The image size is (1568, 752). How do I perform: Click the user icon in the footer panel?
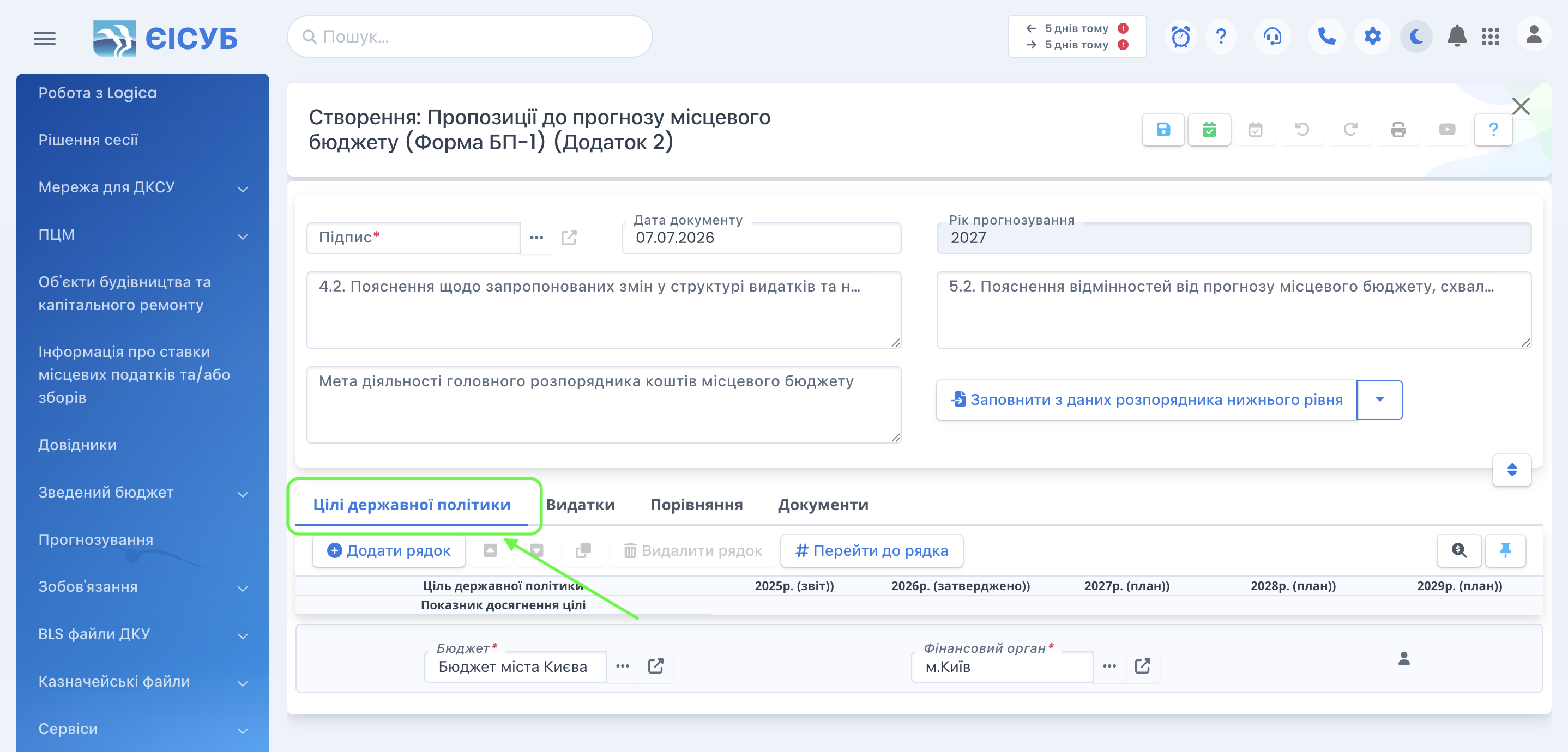[x=1404, y=658]
